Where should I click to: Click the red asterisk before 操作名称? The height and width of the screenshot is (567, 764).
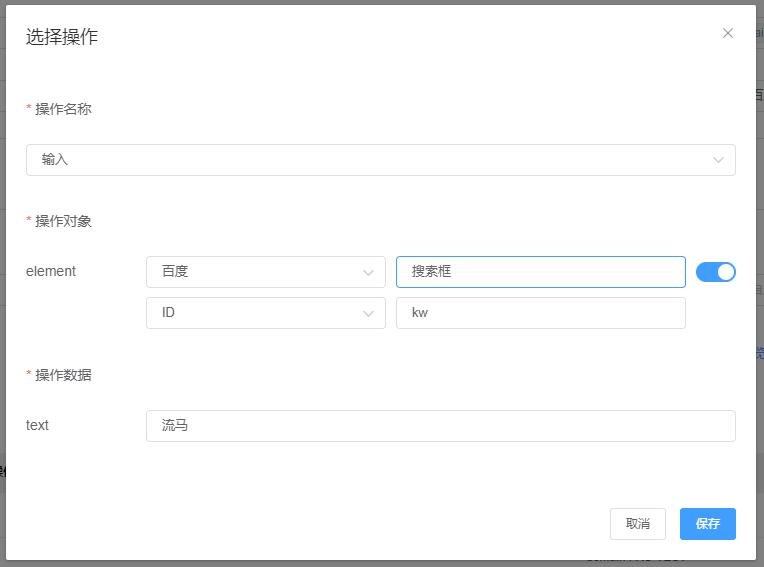click(x=29, y=109)
